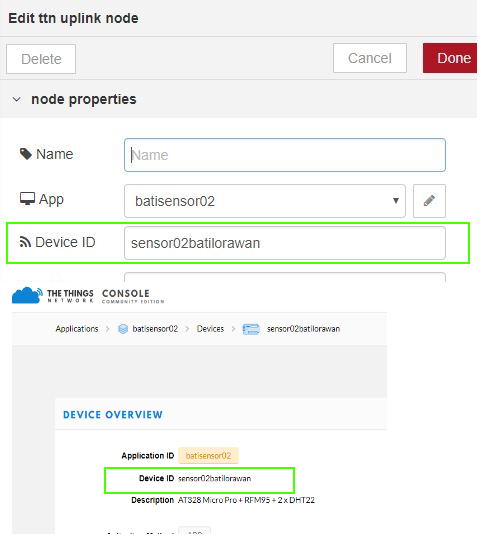Click the Console Community Edition title
The image size is (495, 546).
(x=133, y=296)
